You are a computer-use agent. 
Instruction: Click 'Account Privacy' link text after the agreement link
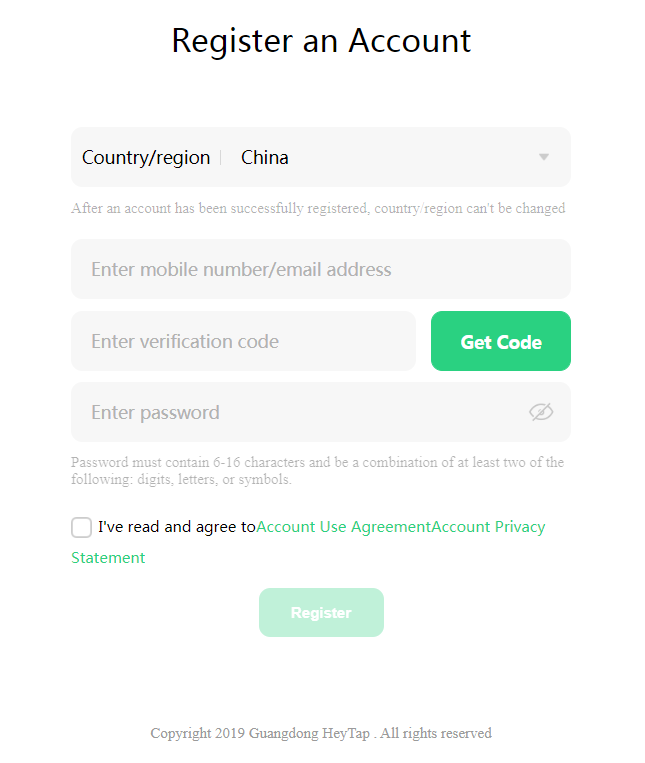tap(488, 527)
